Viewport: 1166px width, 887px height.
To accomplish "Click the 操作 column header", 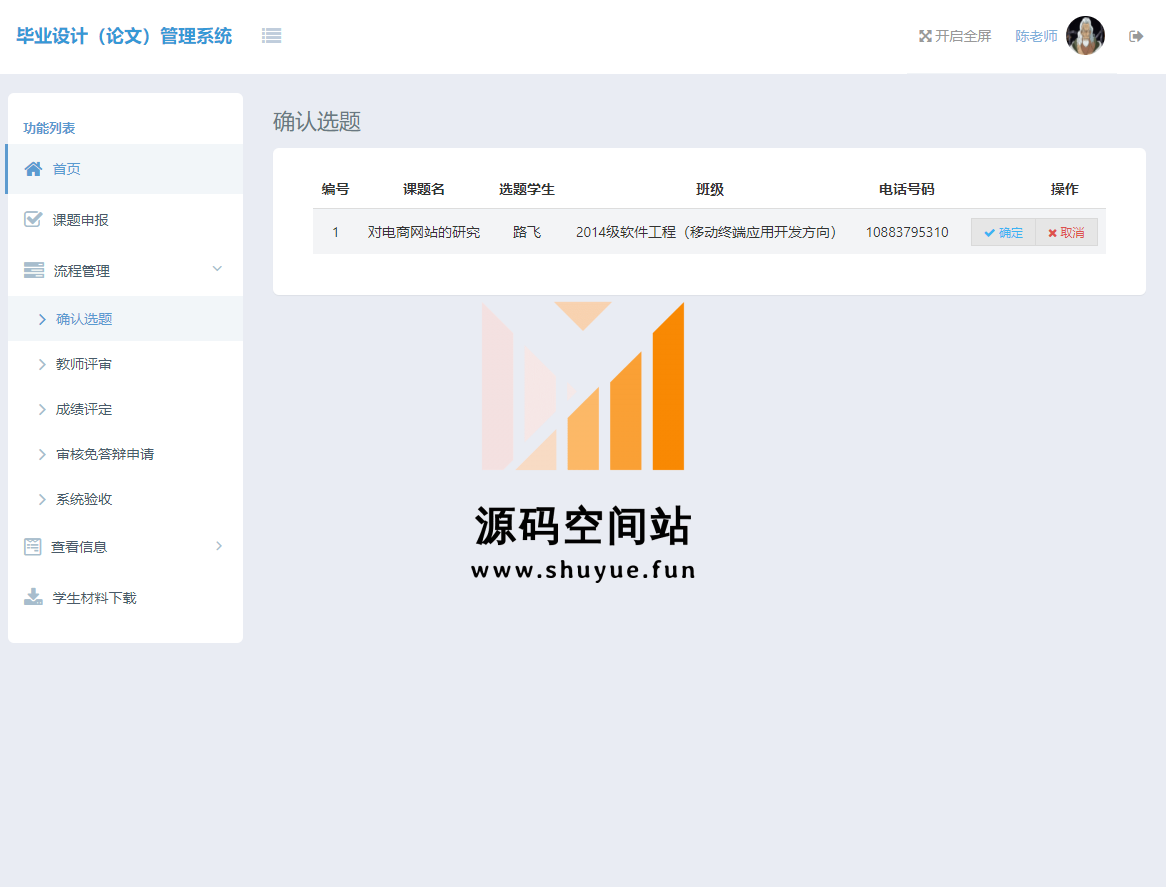I will (1064, 190).
